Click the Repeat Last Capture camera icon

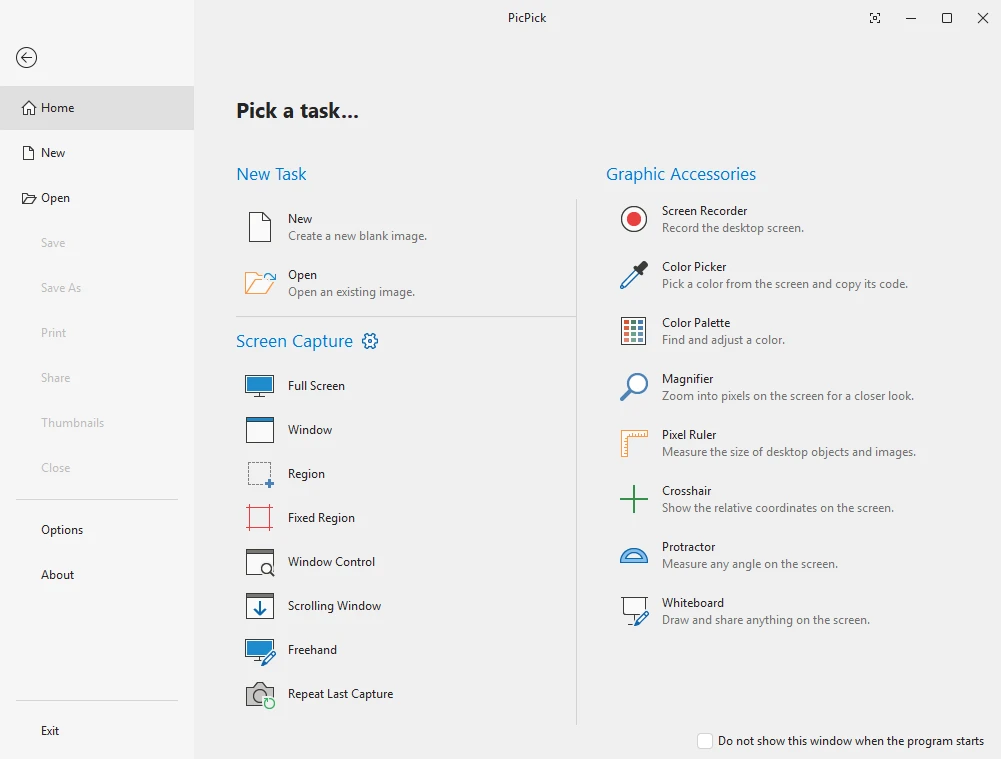(x=260, y=695)
